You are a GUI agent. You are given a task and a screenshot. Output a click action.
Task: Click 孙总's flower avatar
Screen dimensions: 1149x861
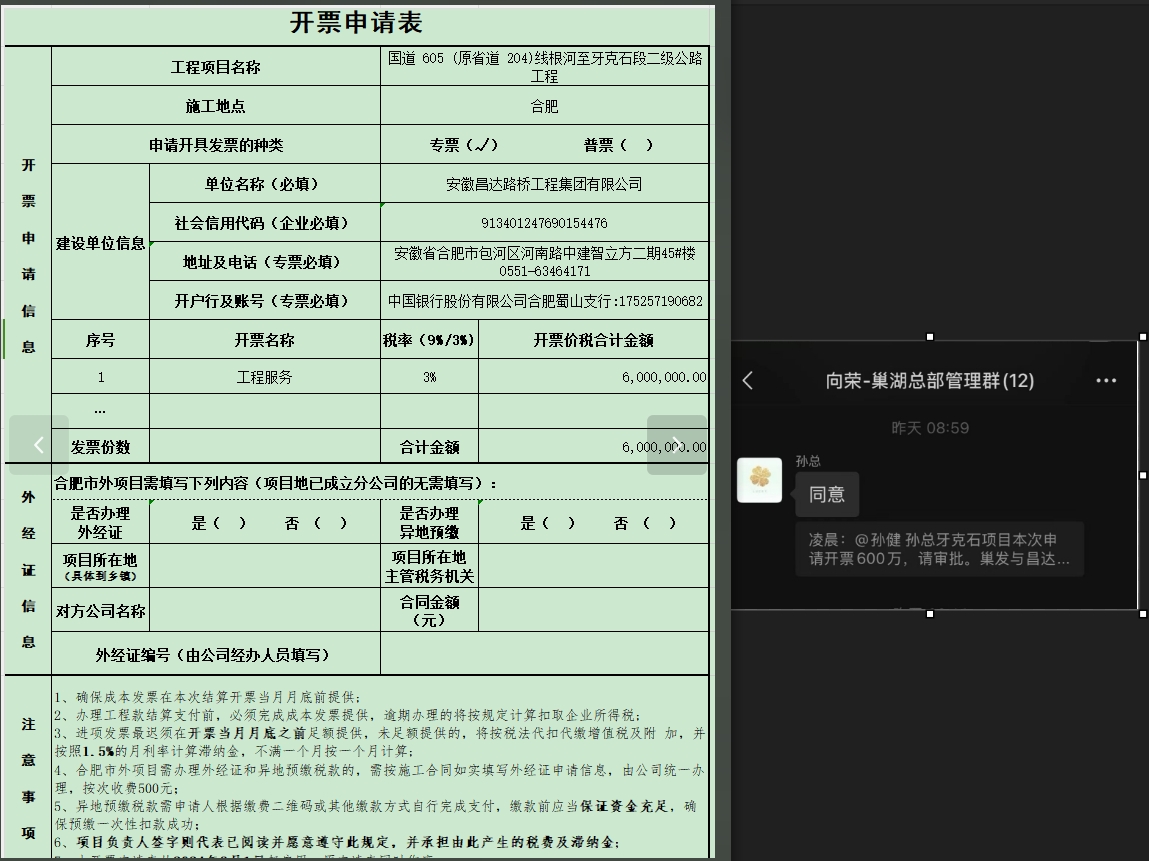coord(759,480)
